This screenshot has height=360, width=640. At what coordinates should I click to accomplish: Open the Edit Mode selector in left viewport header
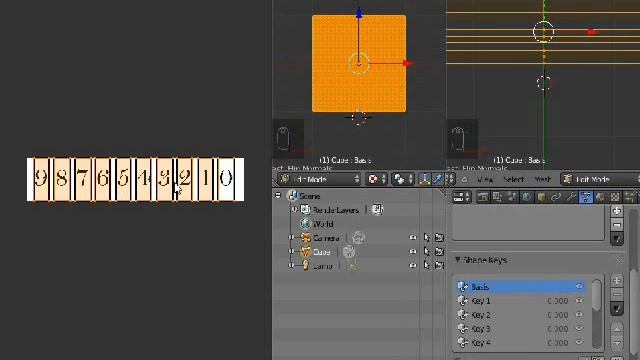pos(319,179)
